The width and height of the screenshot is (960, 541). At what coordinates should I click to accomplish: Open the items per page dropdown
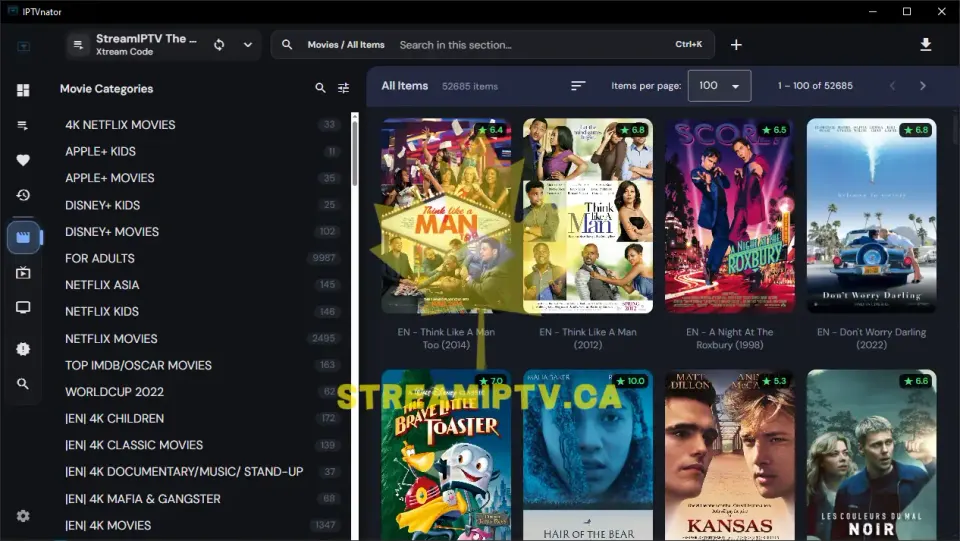(719, 86)
